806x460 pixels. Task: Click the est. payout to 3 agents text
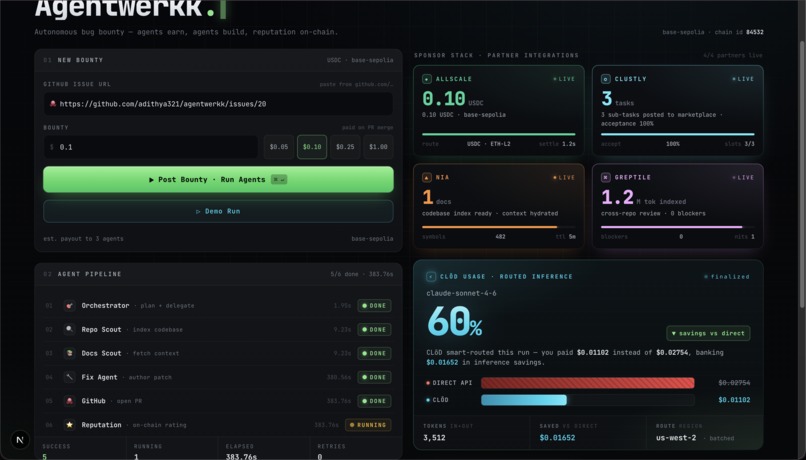coord(83,238)
